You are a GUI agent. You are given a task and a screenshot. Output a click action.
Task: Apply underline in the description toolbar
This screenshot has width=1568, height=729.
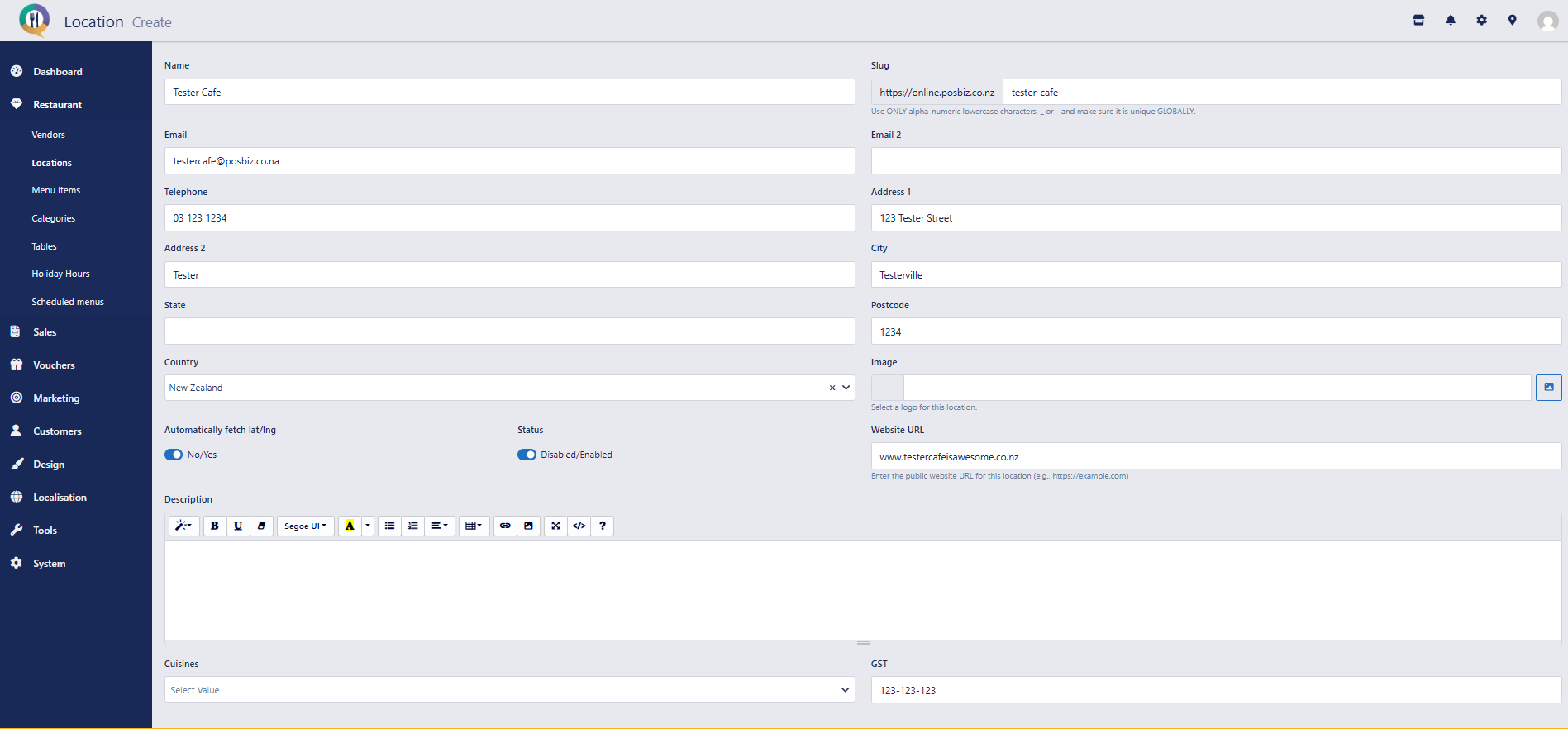[238, 526]
